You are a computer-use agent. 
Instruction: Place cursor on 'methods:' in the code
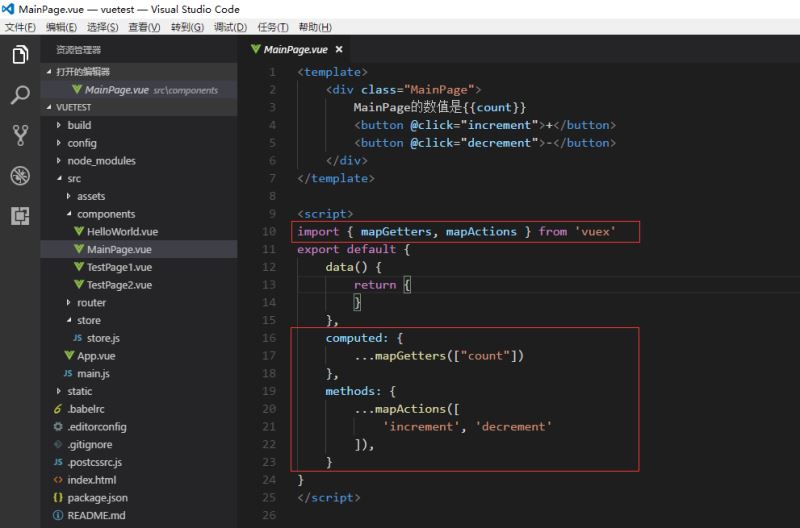(354, 391)
